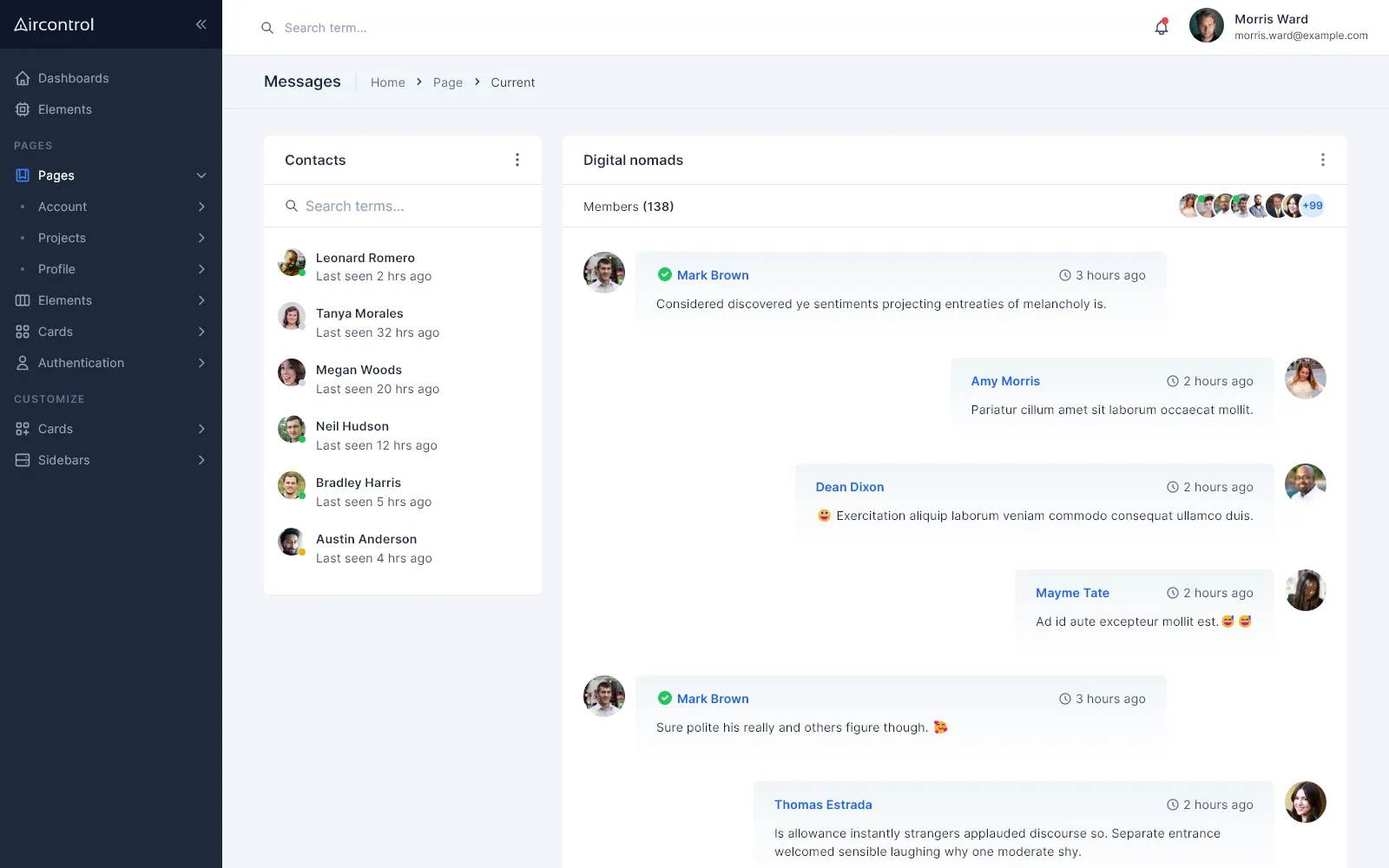Expand the Authentication submenu arrow
The width and height of the screenshot is (1389, 868).
(201, 363)
